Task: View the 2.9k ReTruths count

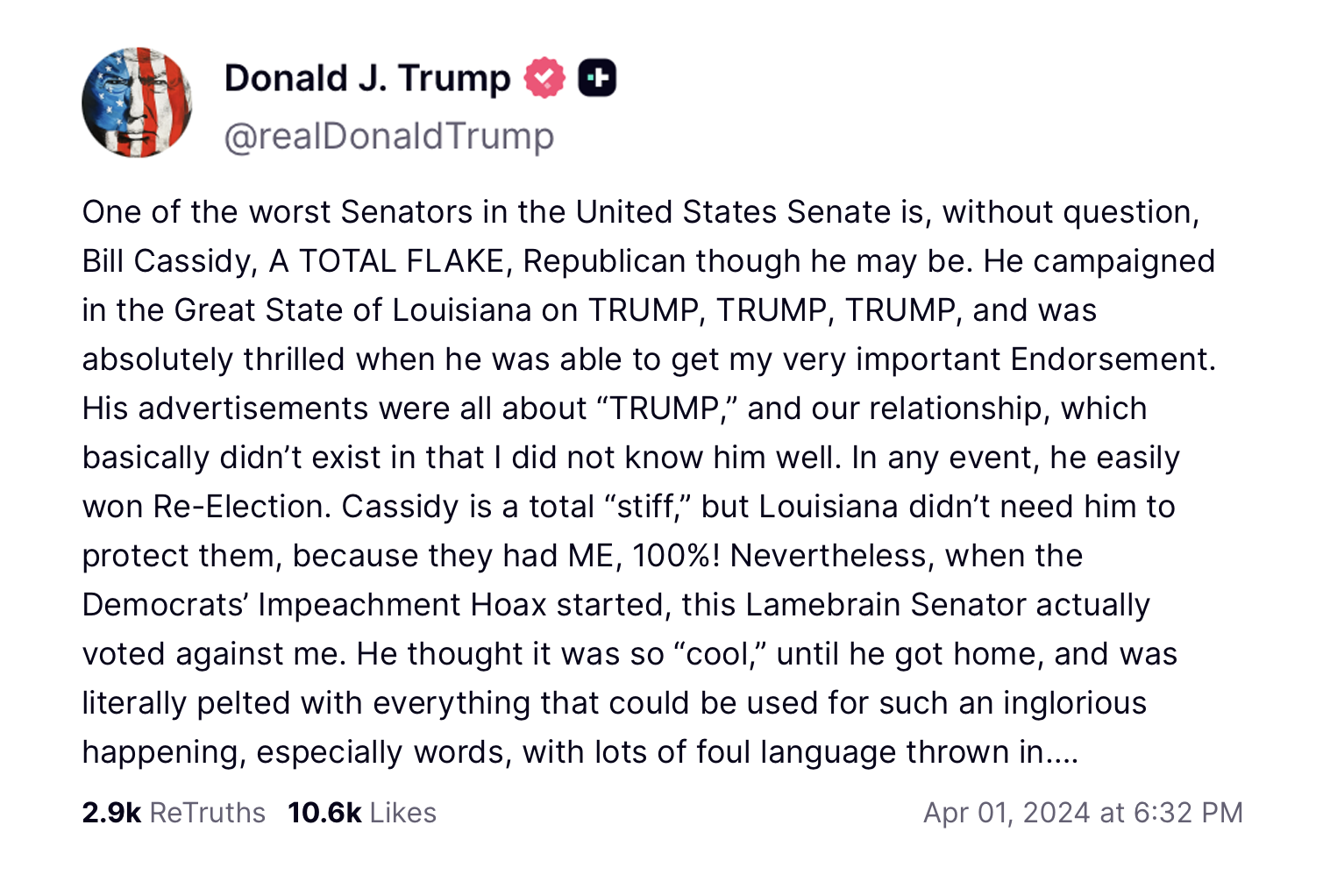Action: 111,813
